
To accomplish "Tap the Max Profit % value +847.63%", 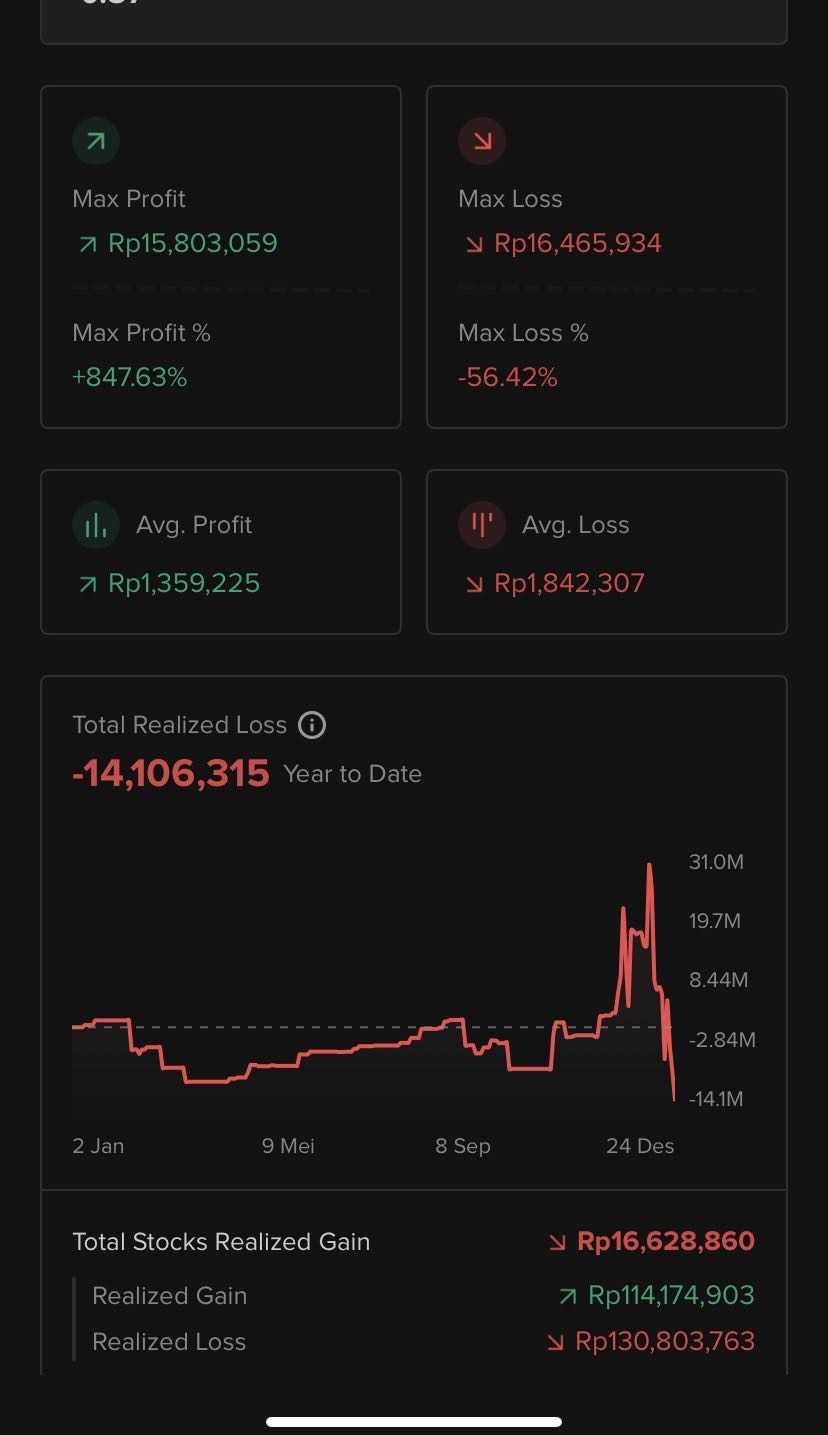I will tap(130, 377).
